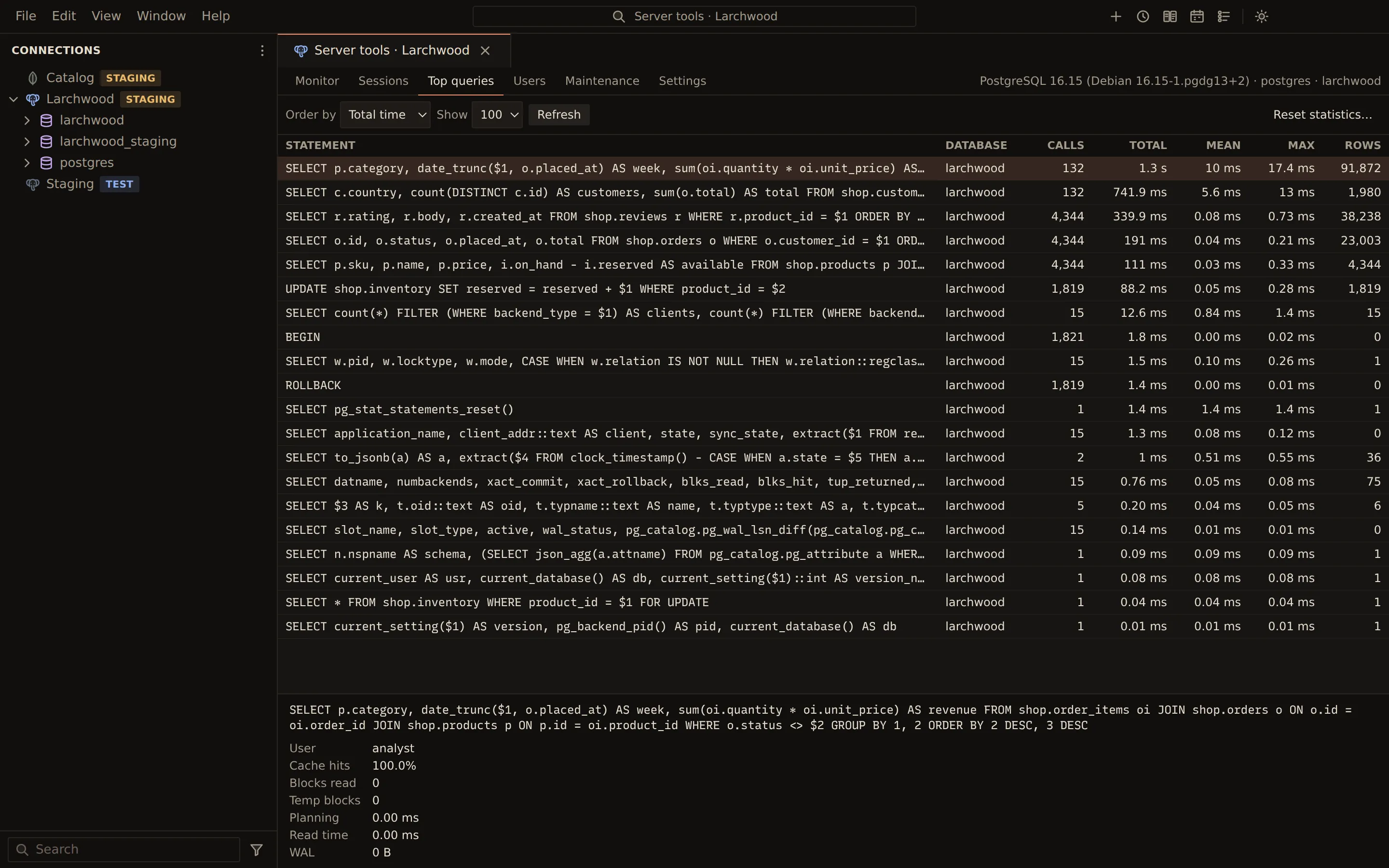Click the filter funnel icon beside Search
Image resolution: width=1389 pixels, height=868 pixels.
tap(257, 849)
